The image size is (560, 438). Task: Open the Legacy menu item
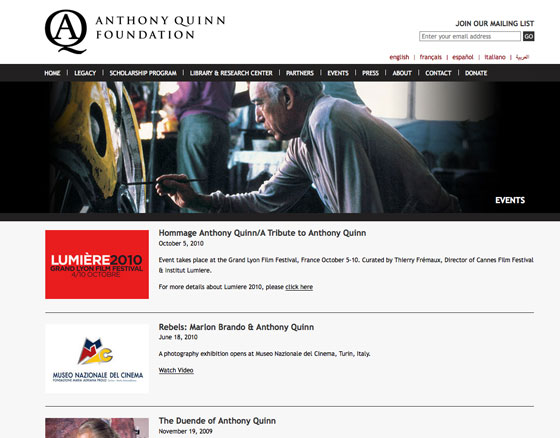85,73
